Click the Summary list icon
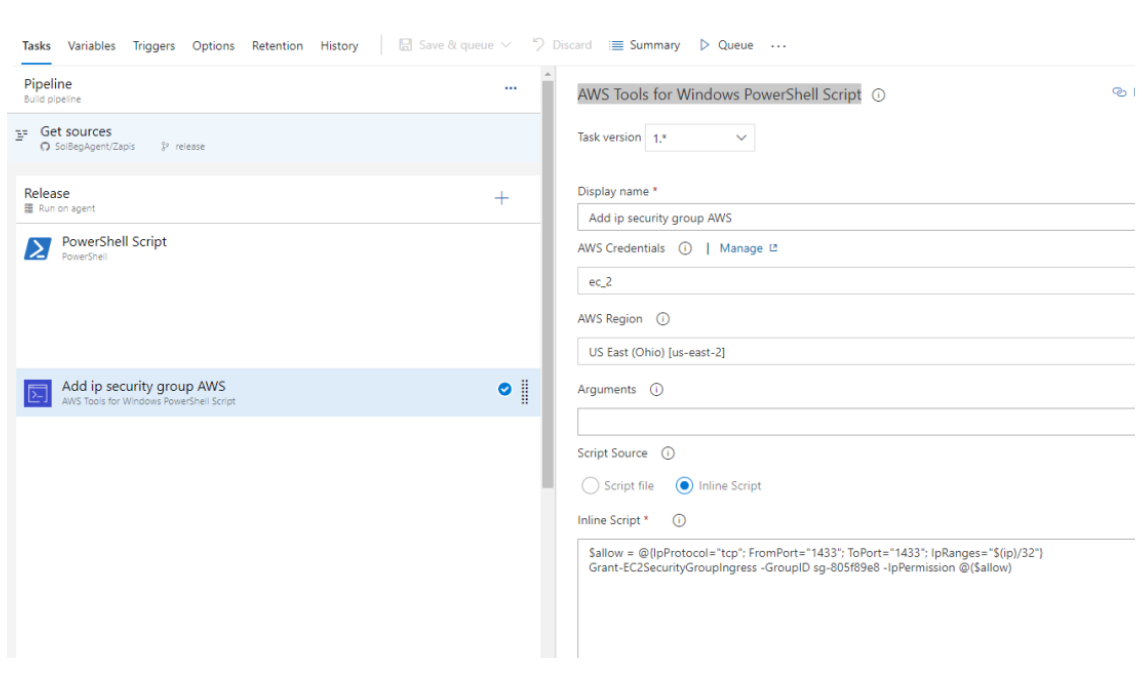The image size is (1142, 697). (x=616, y=45)
